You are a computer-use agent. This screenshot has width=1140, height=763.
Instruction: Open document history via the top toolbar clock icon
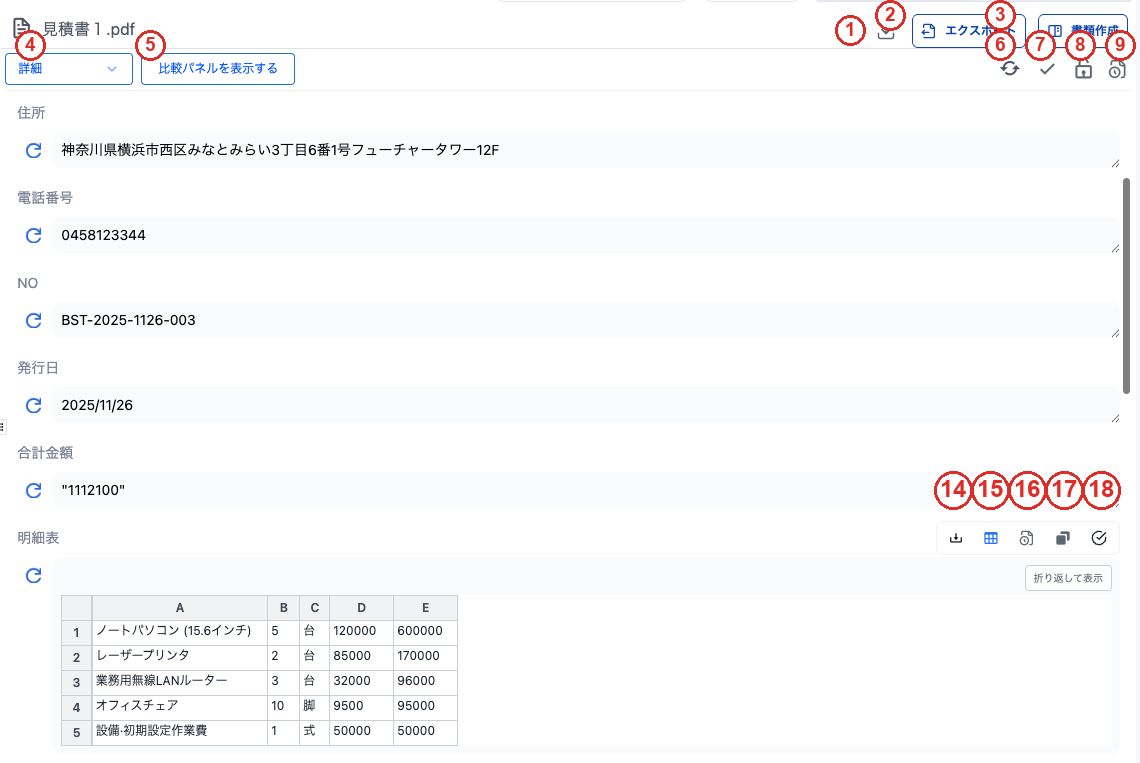click(1117, 69)
